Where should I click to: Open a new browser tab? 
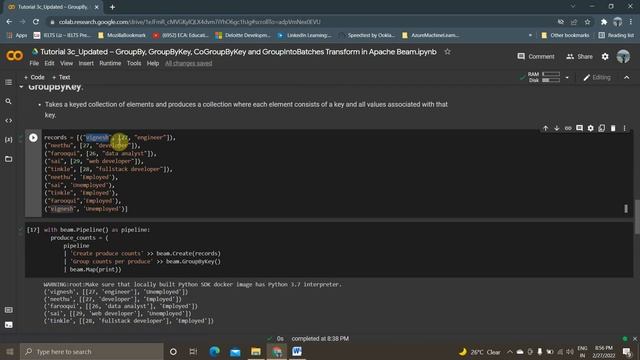point(112,7)
